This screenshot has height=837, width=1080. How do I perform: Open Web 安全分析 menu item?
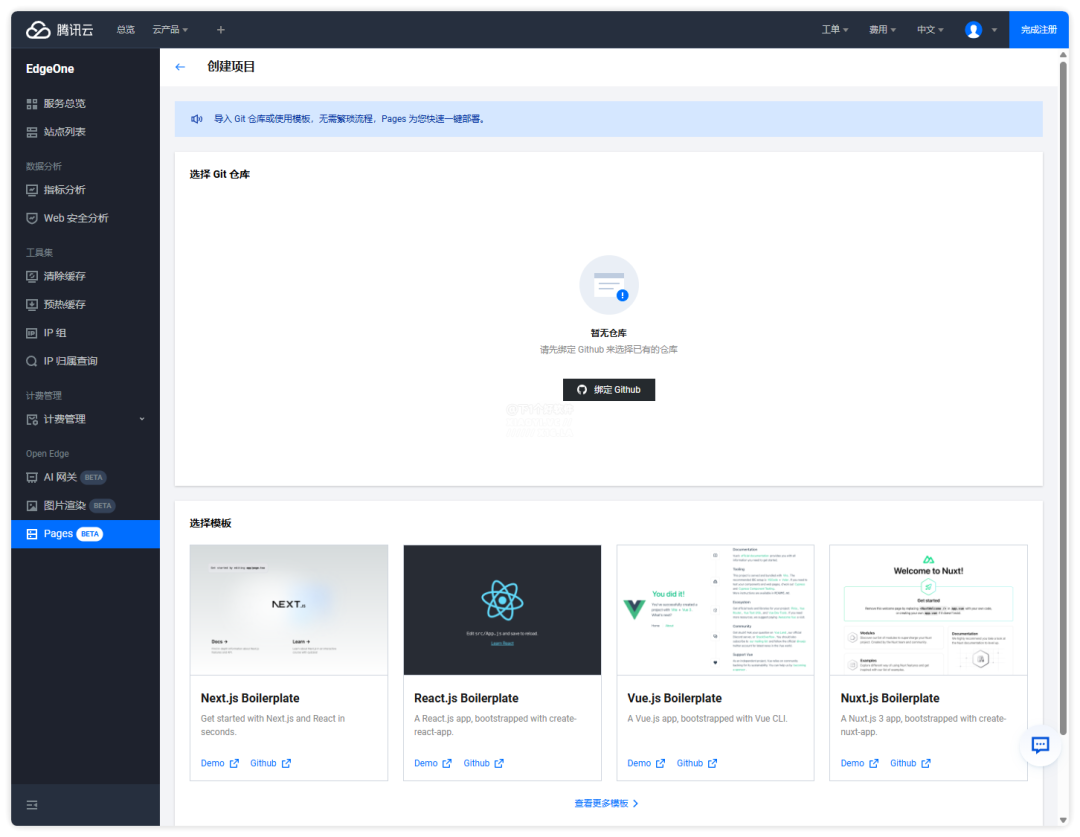tap(85, 218)
